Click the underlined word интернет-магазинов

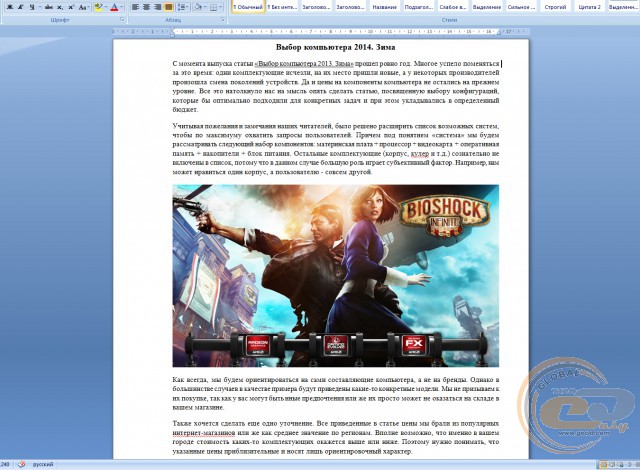point(204,433)
